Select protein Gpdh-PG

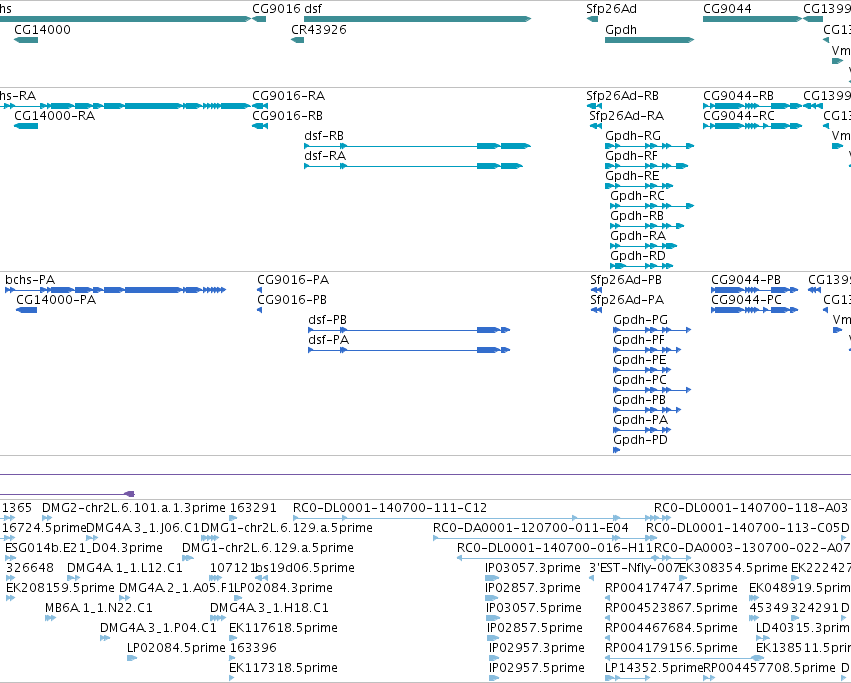[640, 320]
